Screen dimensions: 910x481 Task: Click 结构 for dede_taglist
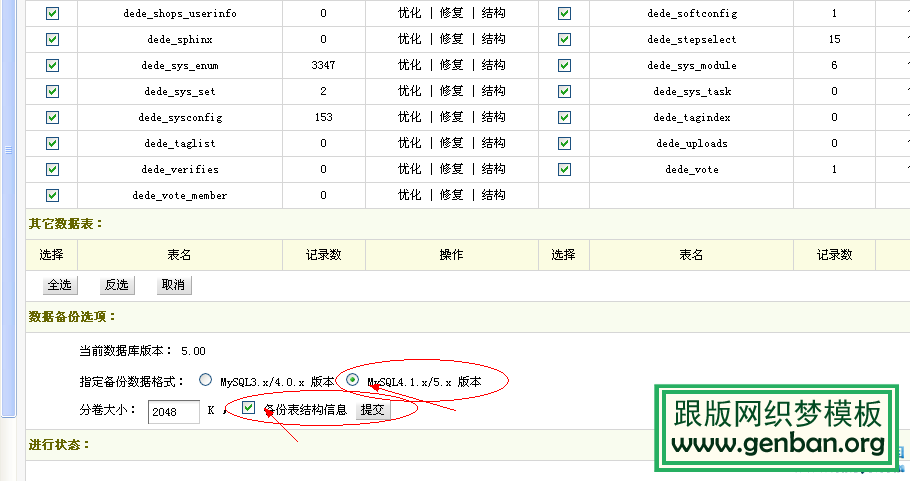[x=493, y=143]
